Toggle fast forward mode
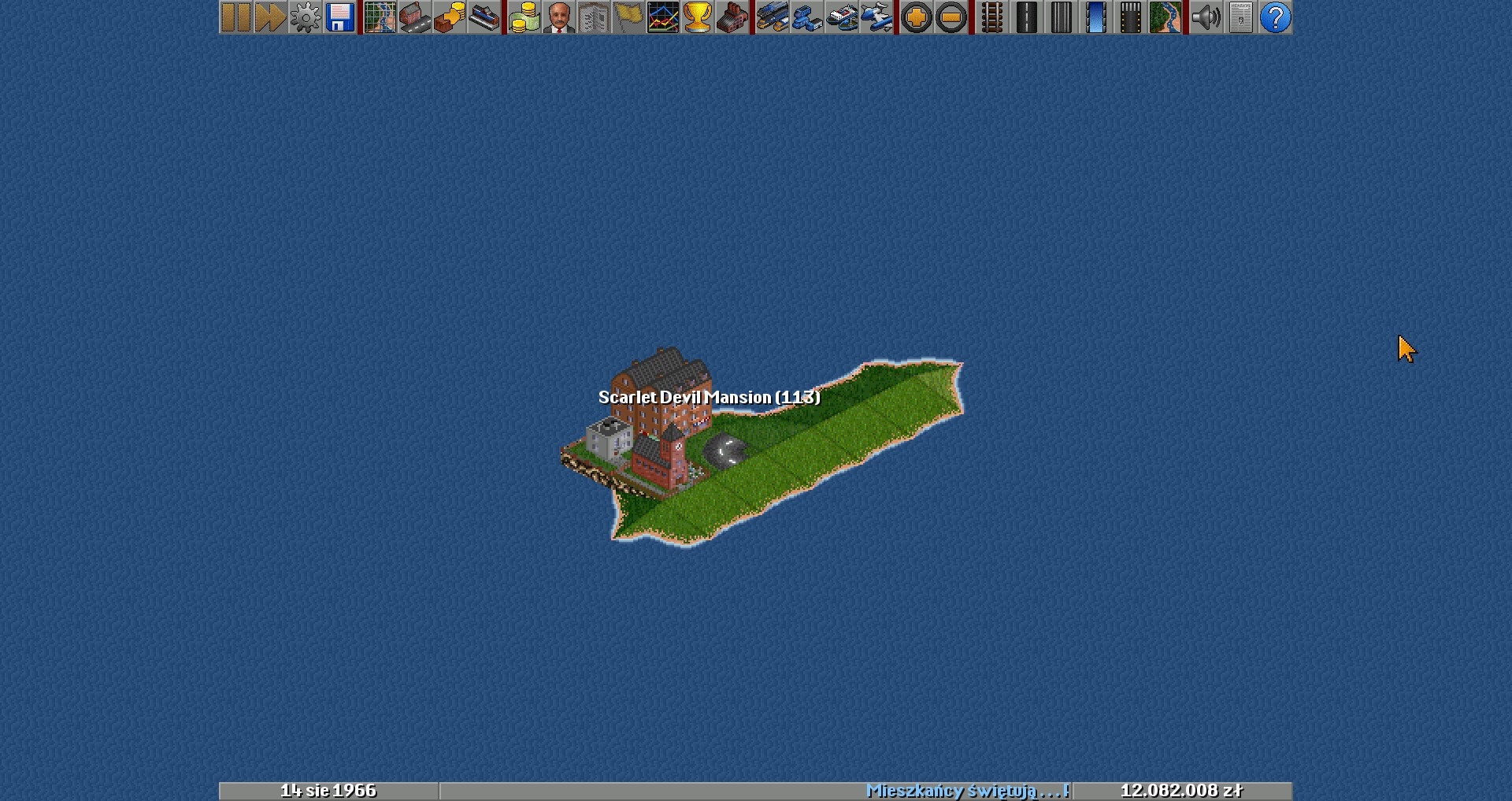The image size is (1512, 801). [270, 17]
